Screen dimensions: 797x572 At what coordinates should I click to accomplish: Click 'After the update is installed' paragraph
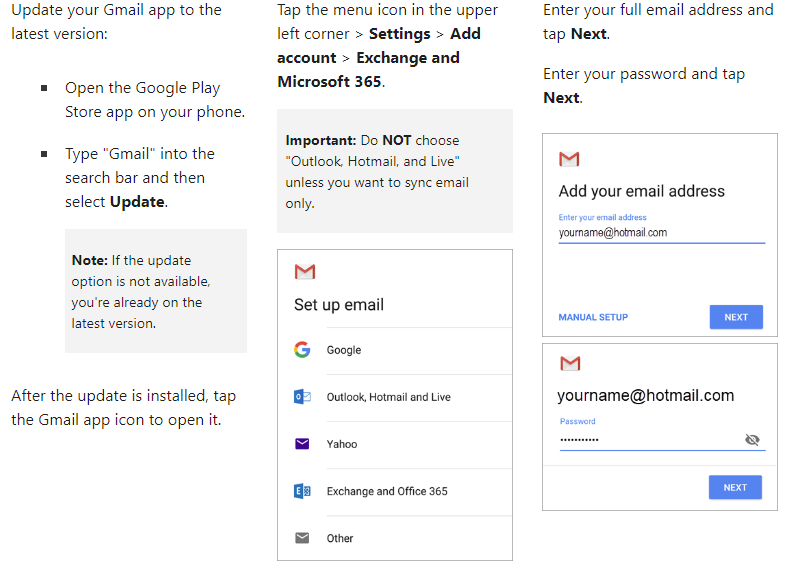click(124, 408)
